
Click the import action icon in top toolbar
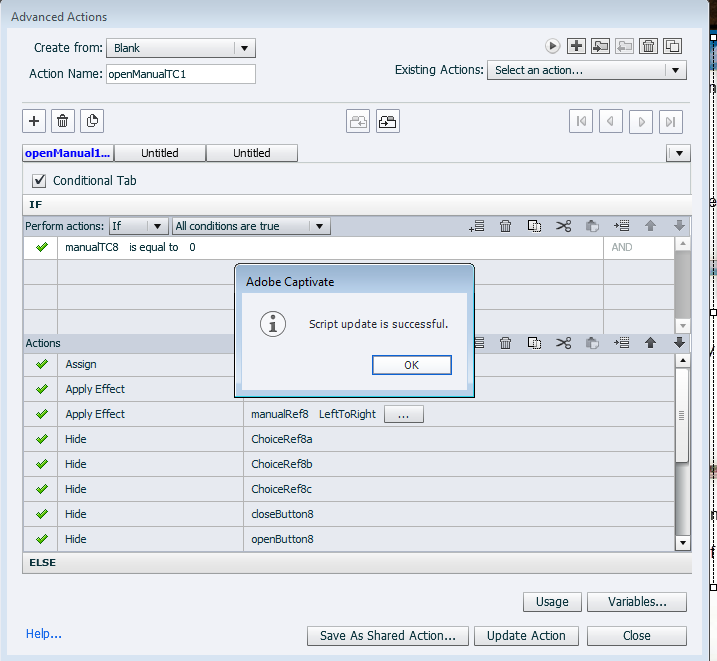tap(600, 46)
